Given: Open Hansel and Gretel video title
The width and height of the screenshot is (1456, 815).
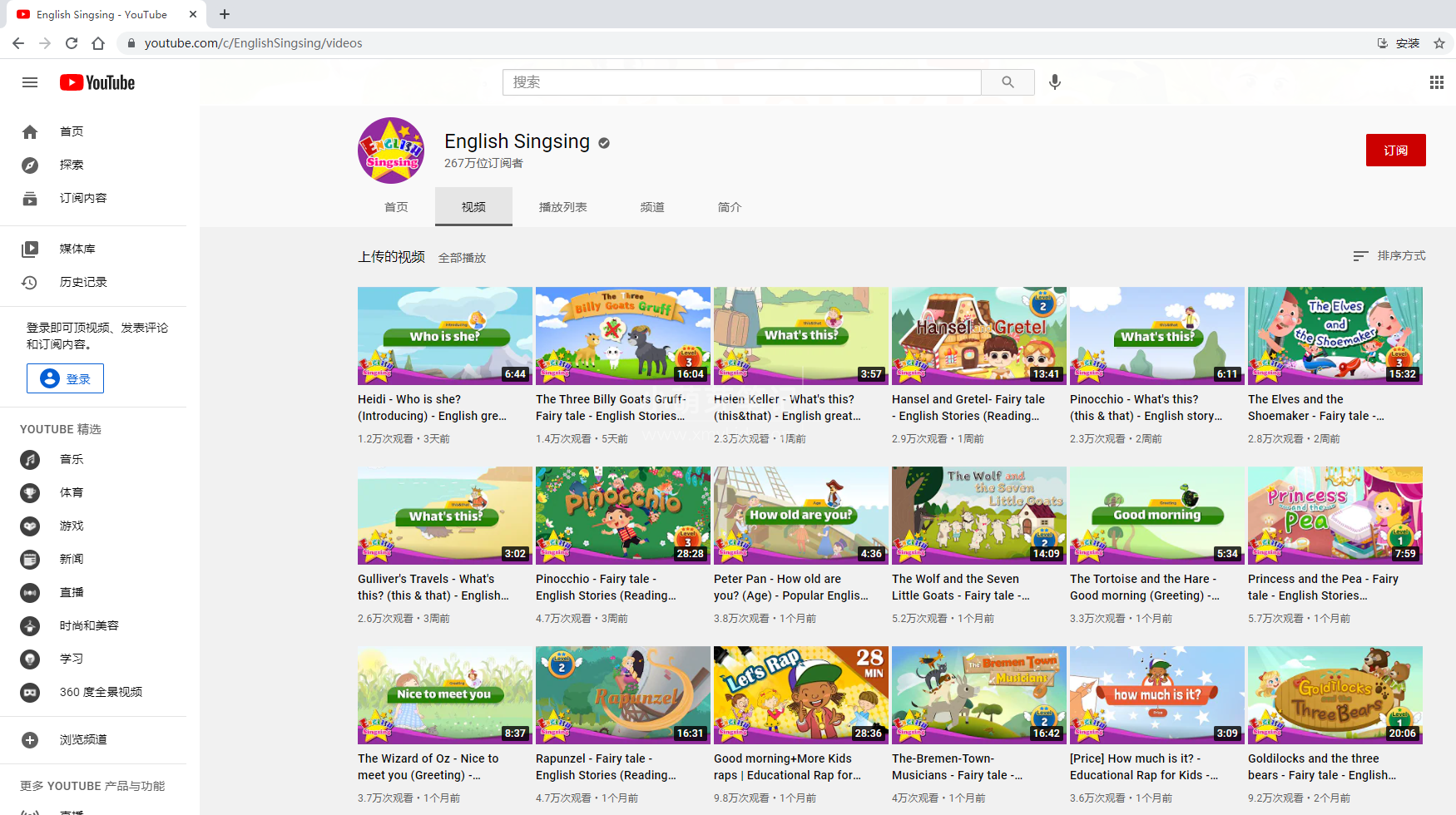Looking at the screenshot, I should [968, 407].
